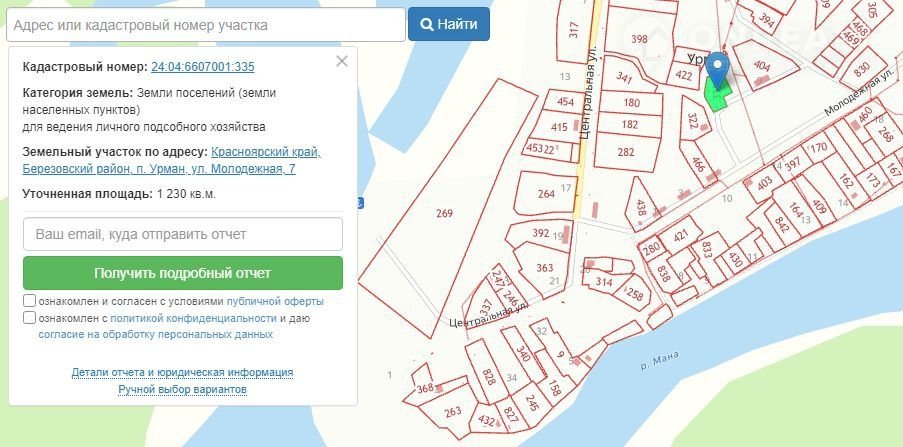Viewport: 903px width, 447px height.
Task: Click land parcel 282 on the map
Action: [x=627, y=152]
